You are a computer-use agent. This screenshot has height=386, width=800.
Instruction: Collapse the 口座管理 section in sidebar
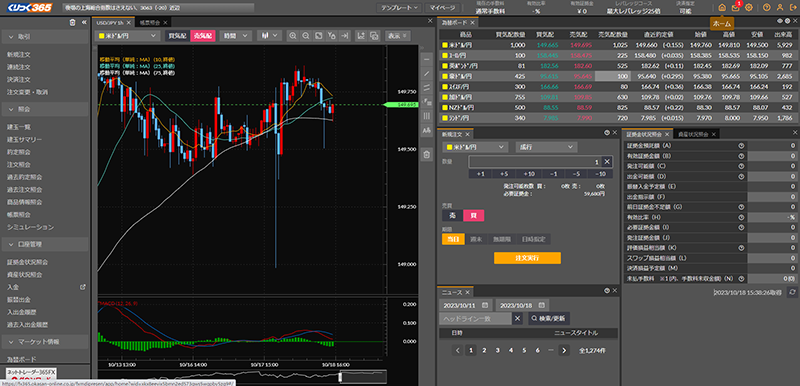(45, 245)
